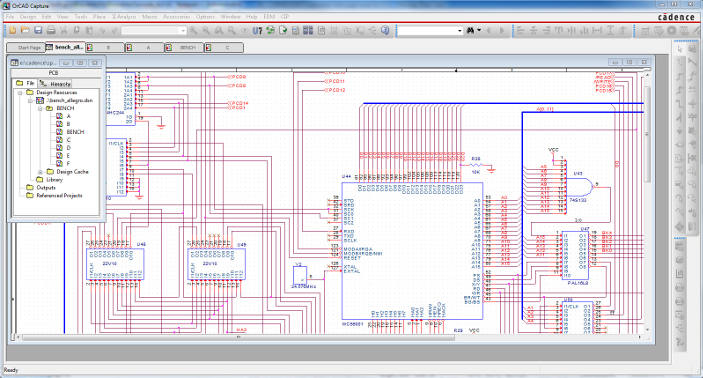703x378 pixels.
Task: Click the green back-annotate toolbar icon
Action: point(270,30)
